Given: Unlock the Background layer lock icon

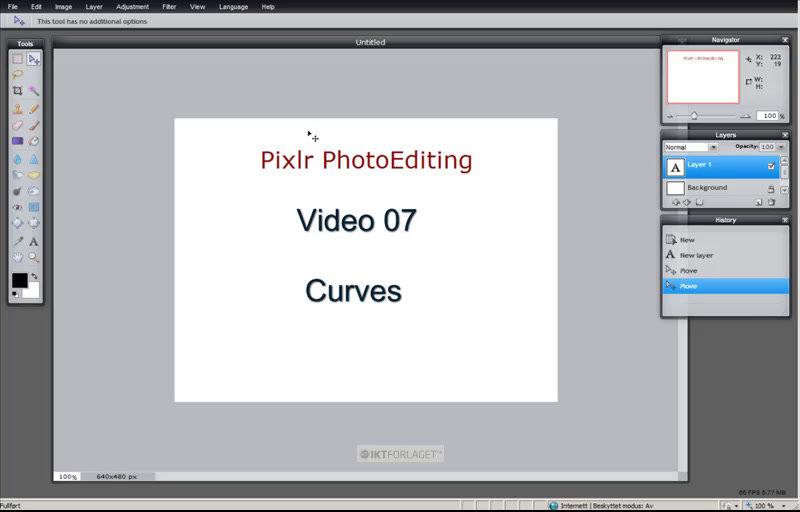Looking at the screenshot, I should (x=771, y=188).
